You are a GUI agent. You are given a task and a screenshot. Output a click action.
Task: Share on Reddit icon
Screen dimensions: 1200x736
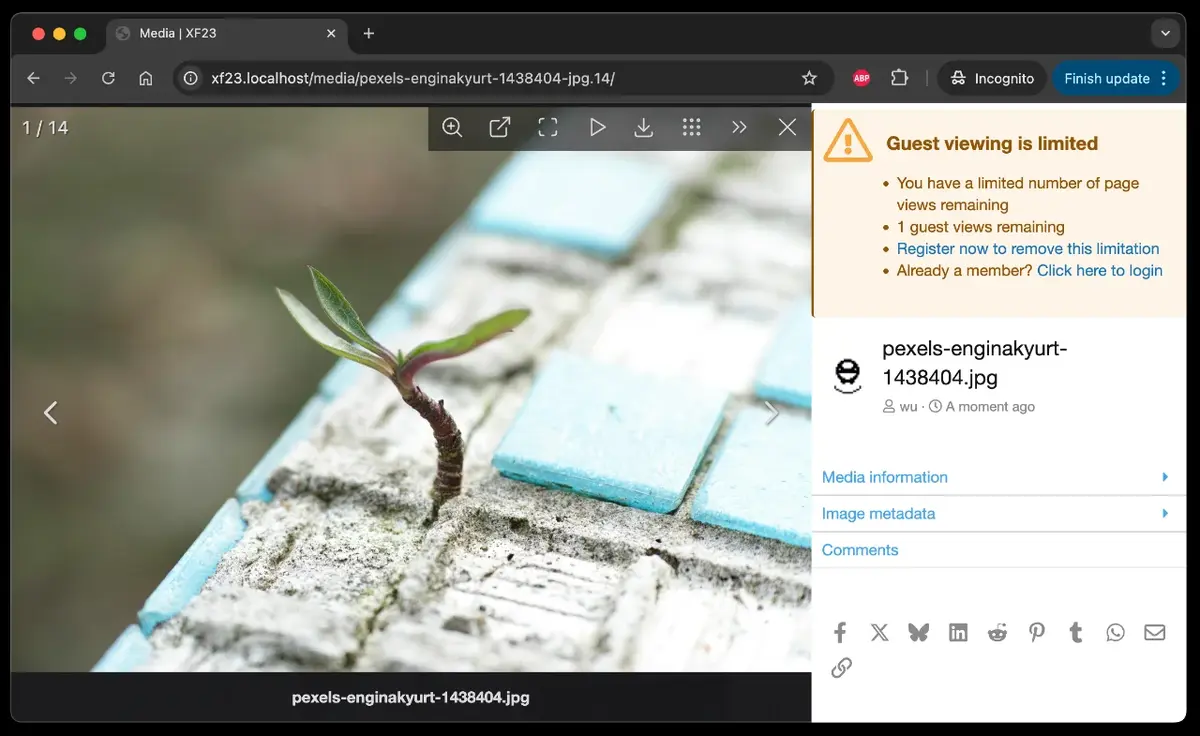tap(997, 632)
